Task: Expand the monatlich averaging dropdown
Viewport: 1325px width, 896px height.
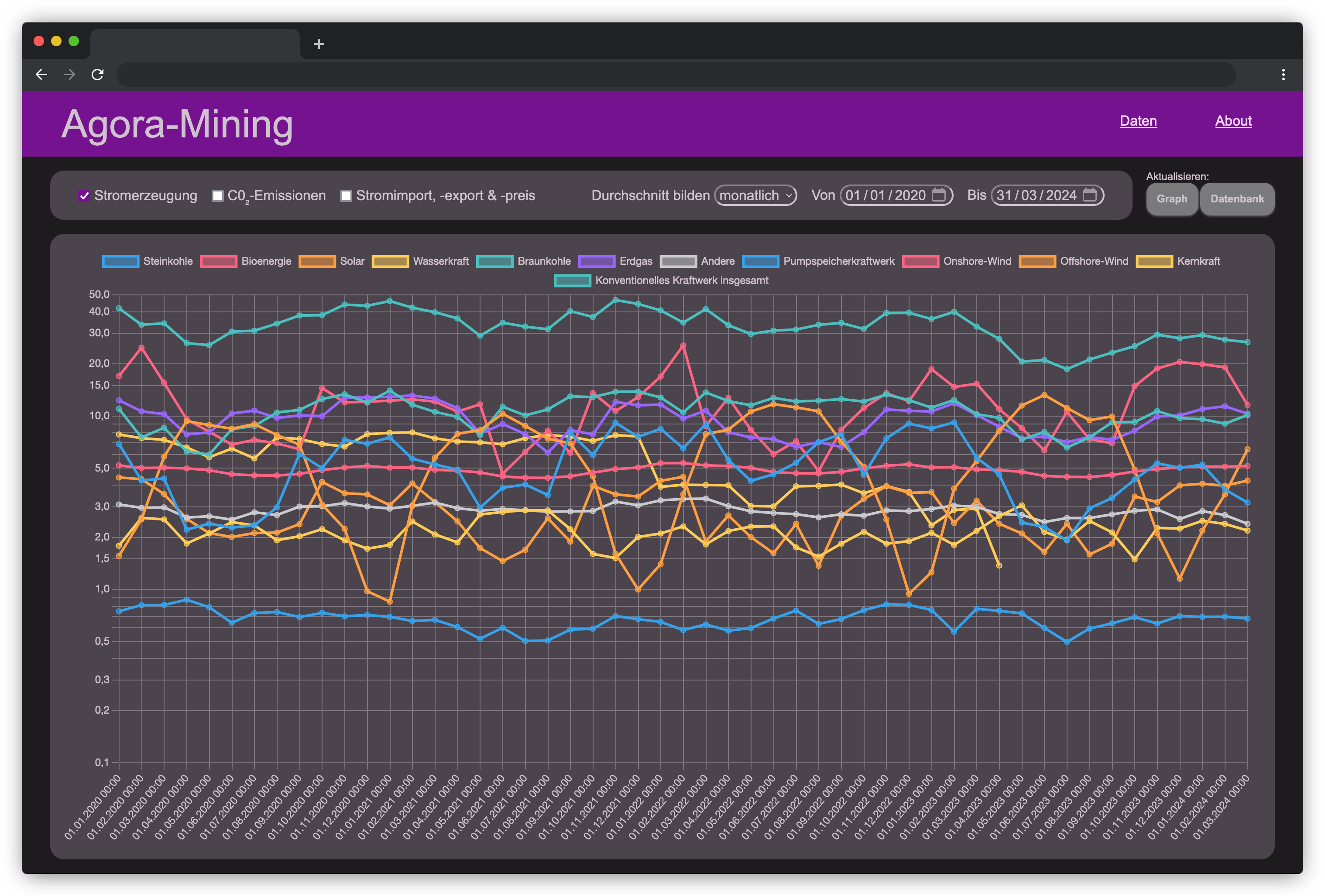Action: point(755,195)
